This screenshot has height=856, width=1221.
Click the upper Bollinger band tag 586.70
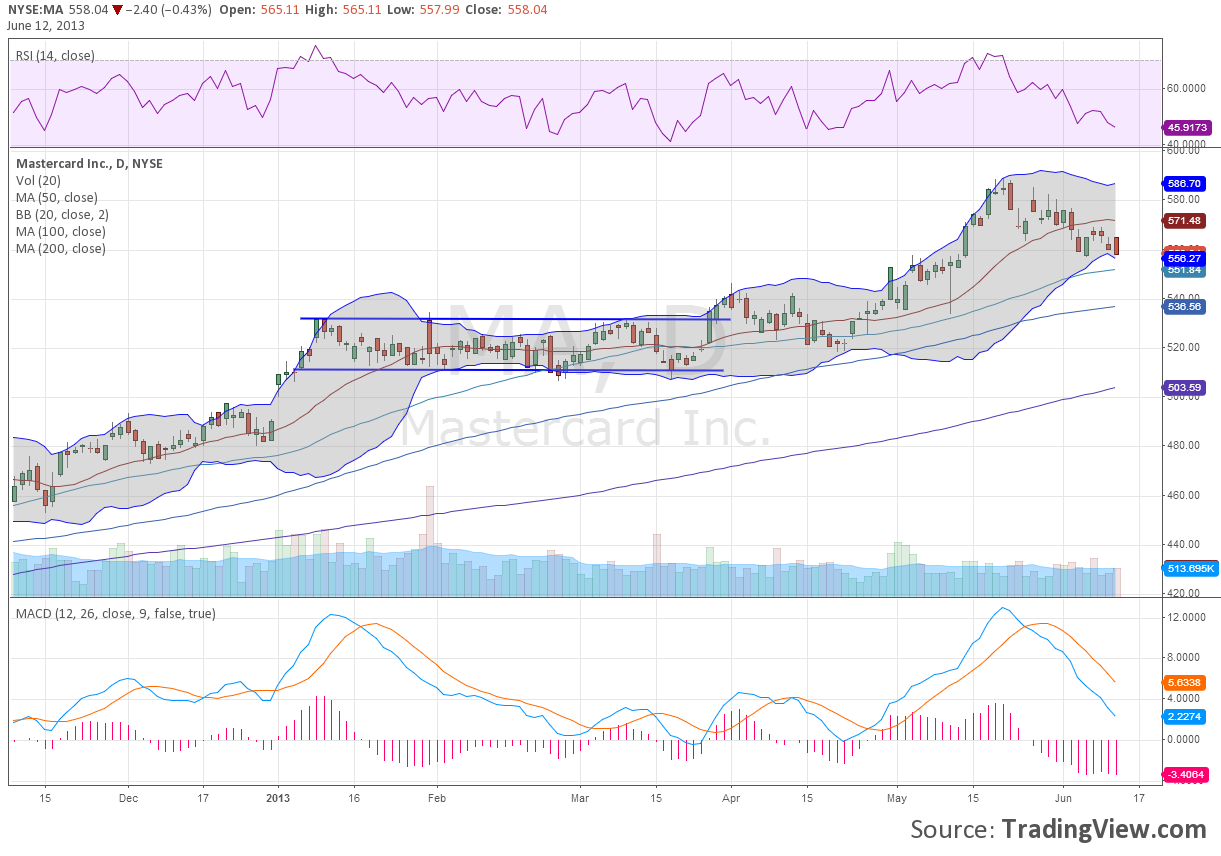[1186, 185]
